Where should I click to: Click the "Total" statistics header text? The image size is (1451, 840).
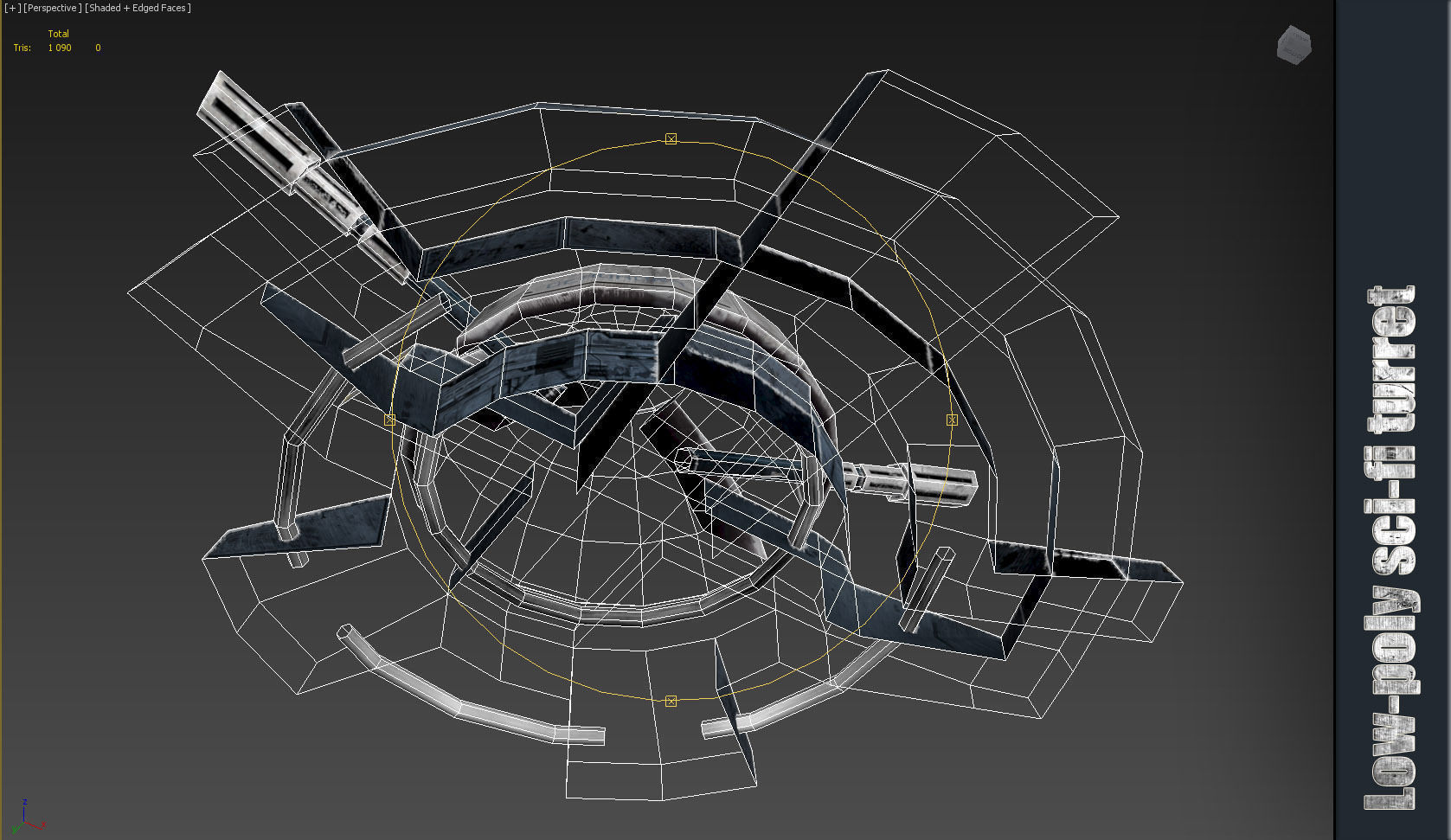point(58,34)
